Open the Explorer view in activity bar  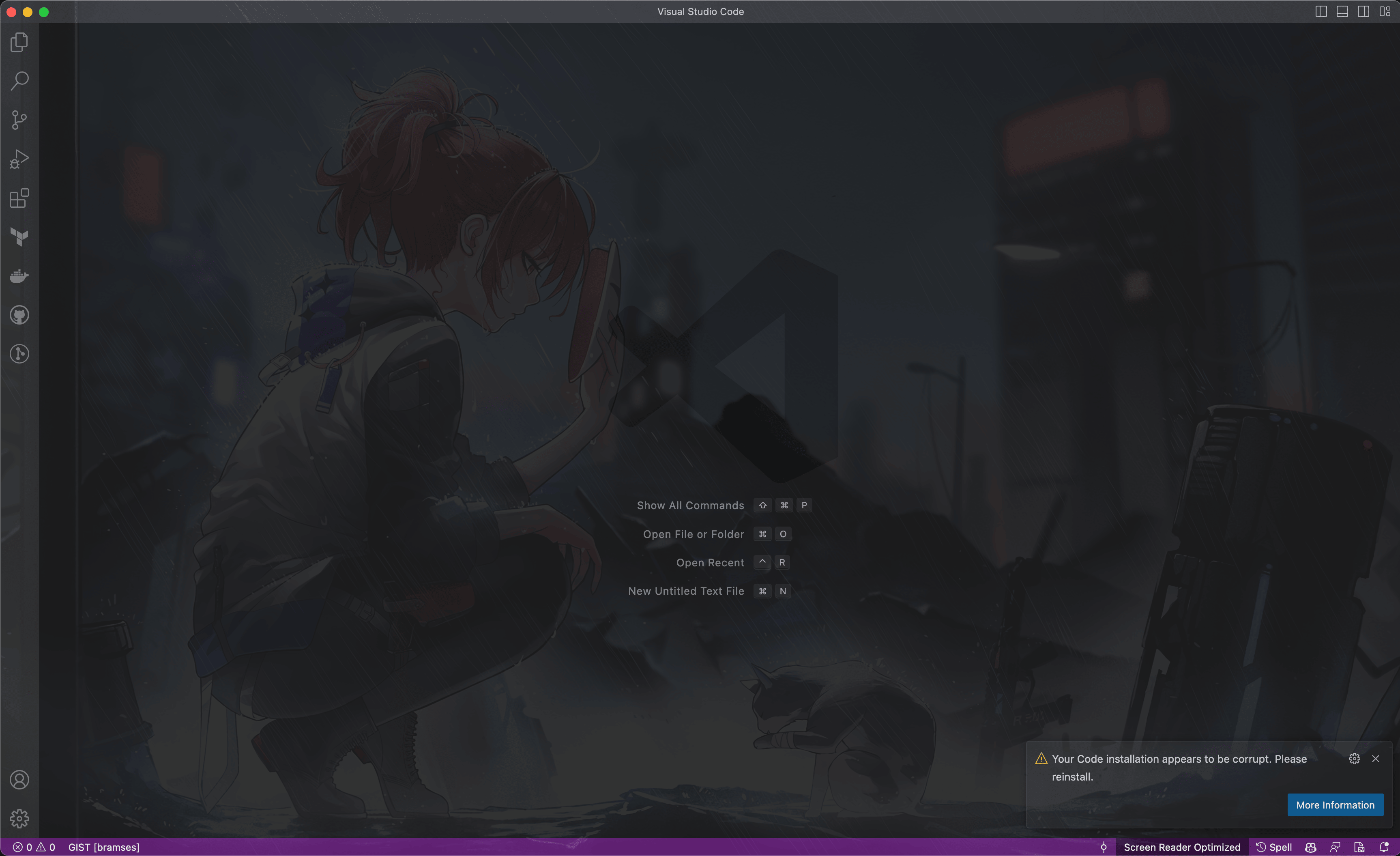(x=19, y=42)
